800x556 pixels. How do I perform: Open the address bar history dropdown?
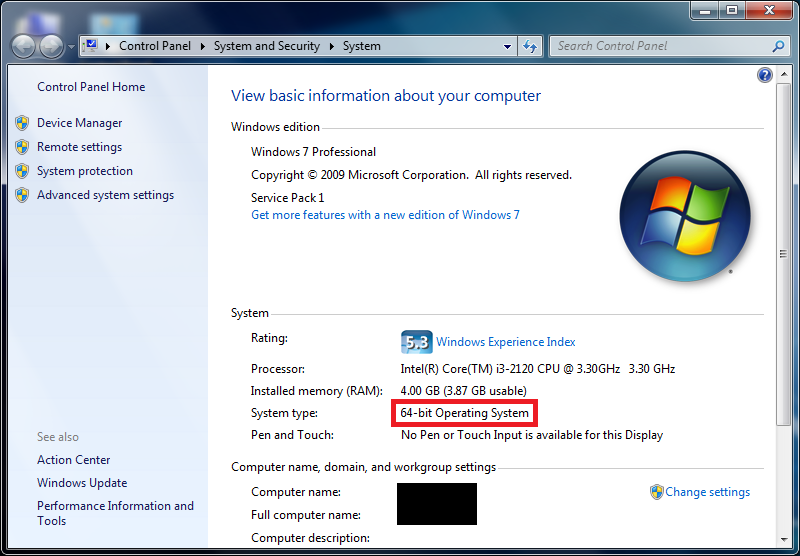(507, 46)
